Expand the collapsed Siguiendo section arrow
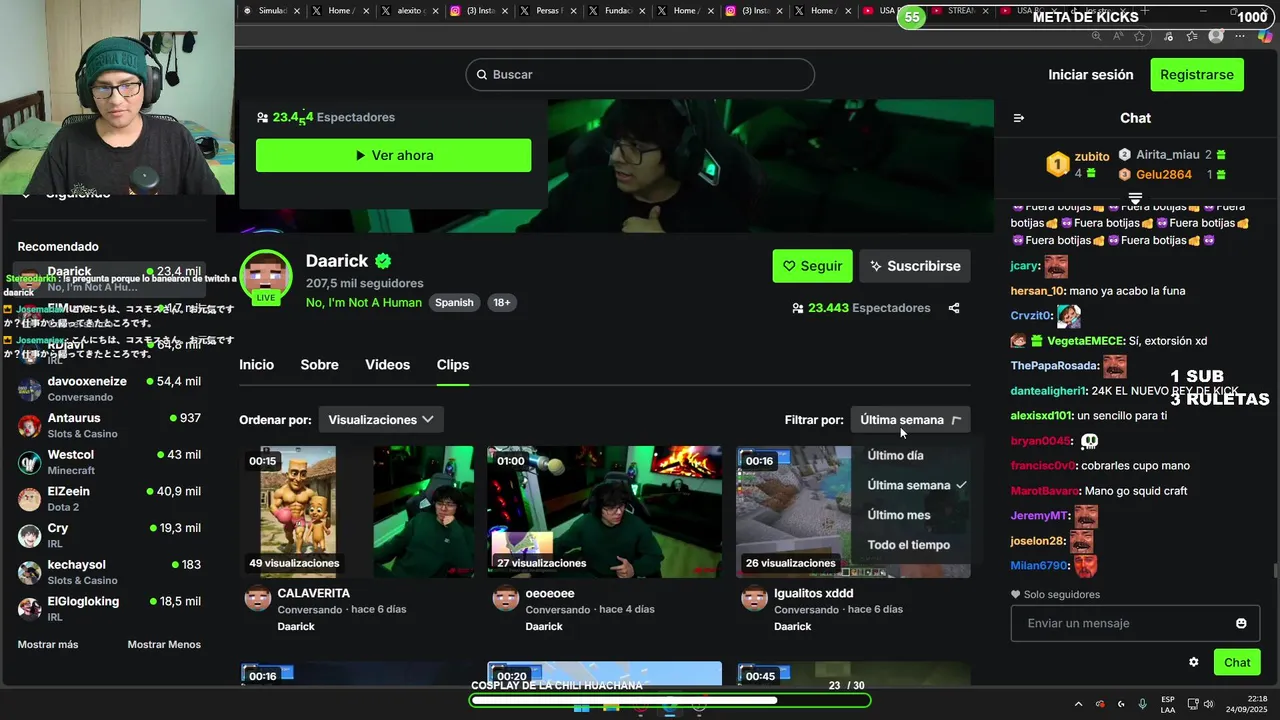 pyautogui.click(x=26, y=194)
